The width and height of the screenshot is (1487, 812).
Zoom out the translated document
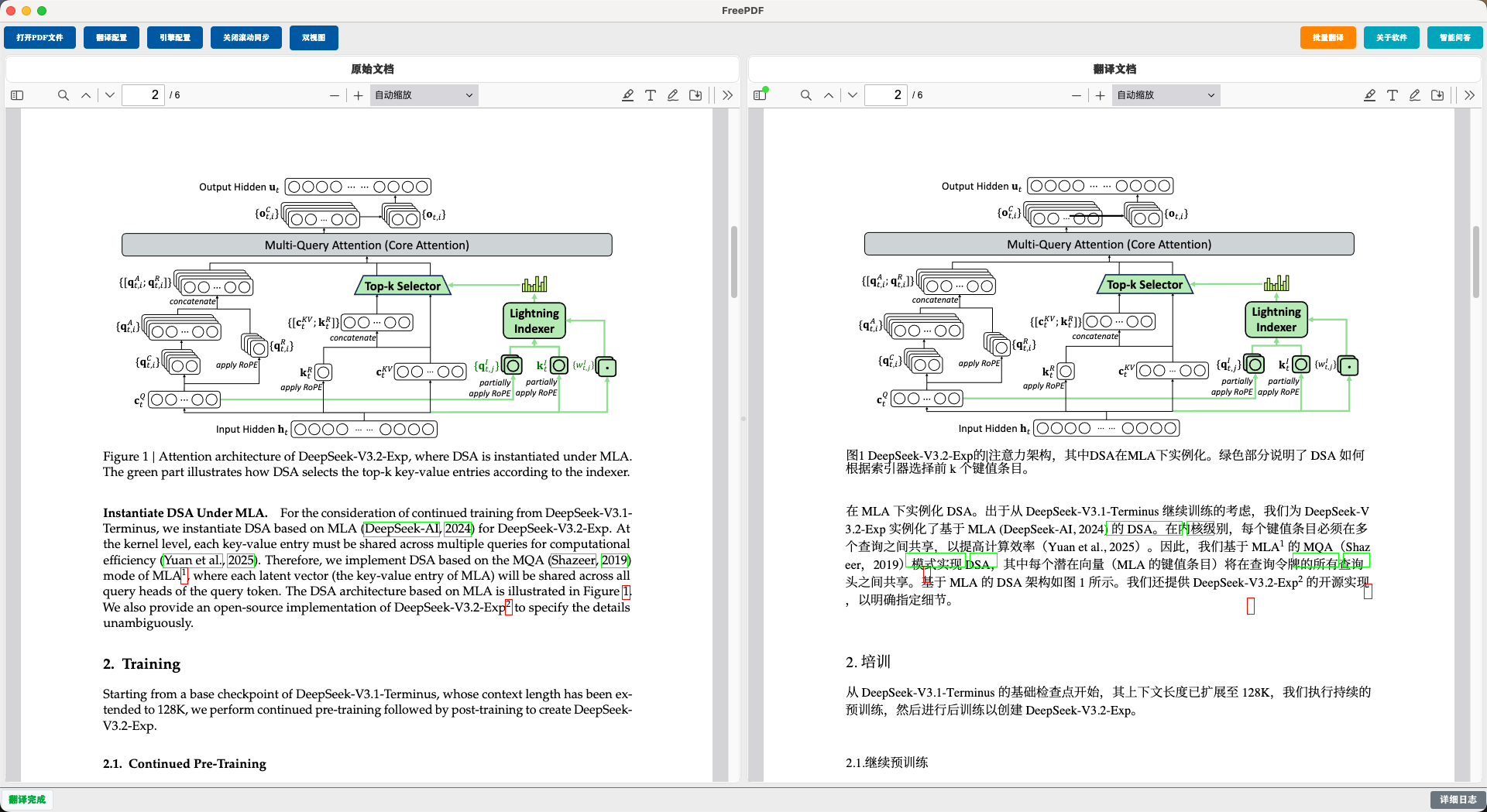tap(1077, 95)
